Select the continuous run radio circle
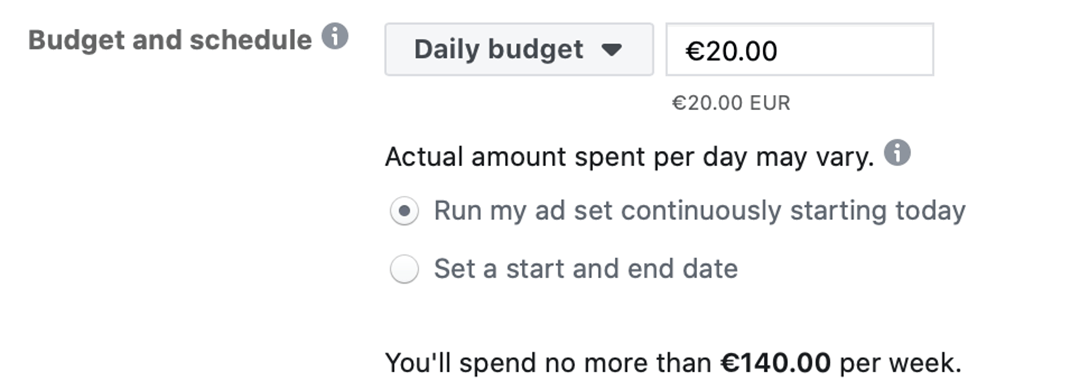Image resolution: width=1089 pixels, height=390 pixels. click(x=404, y=211)
